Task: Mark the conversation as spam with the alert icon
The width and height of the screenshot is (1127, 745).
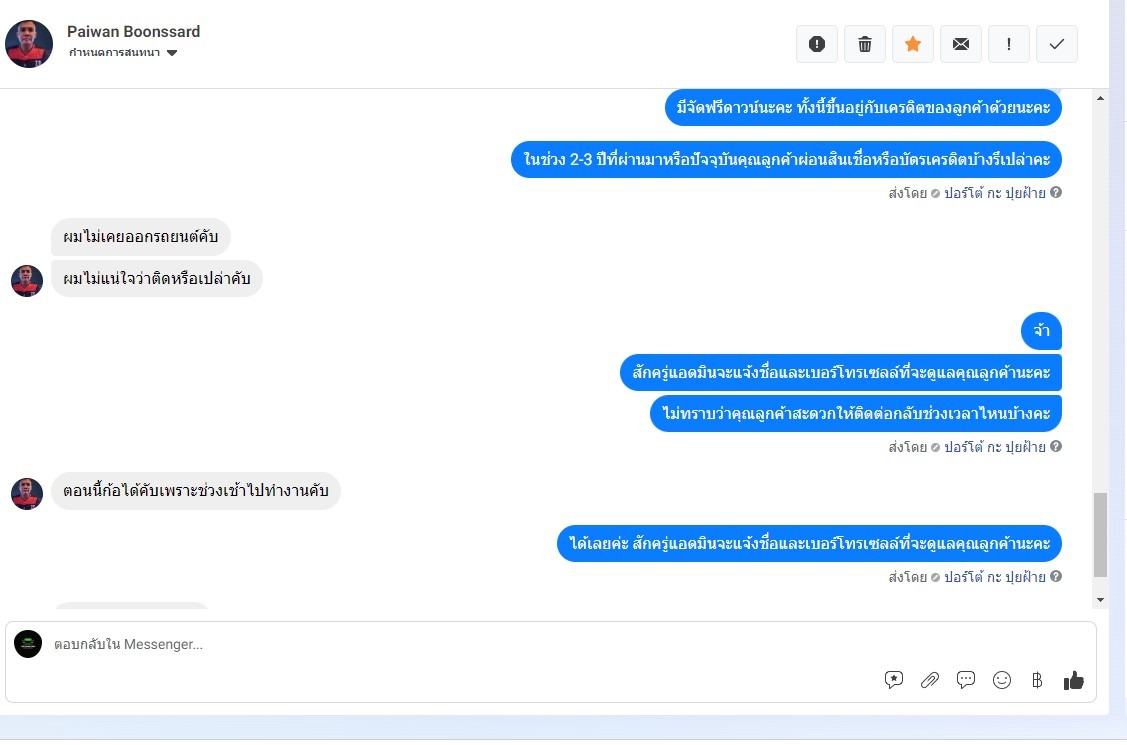Action: [x=816, y=44]
